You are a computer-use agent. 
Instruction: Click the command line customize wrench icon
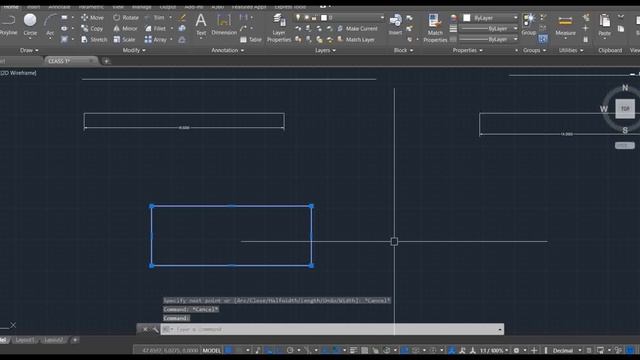(x=155, y=329)
